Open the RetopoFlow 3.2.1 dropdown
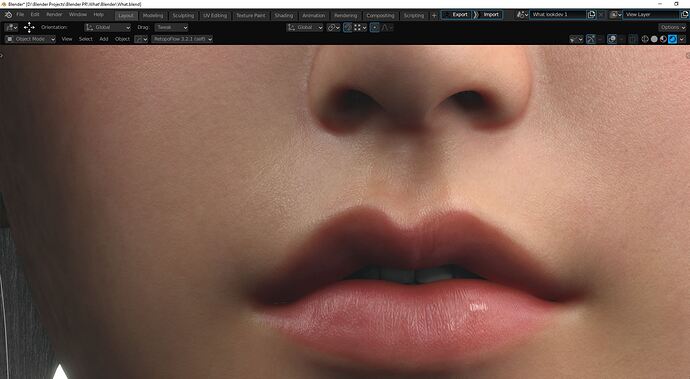This screenshot has height=379, width=690. pos(182,39)
